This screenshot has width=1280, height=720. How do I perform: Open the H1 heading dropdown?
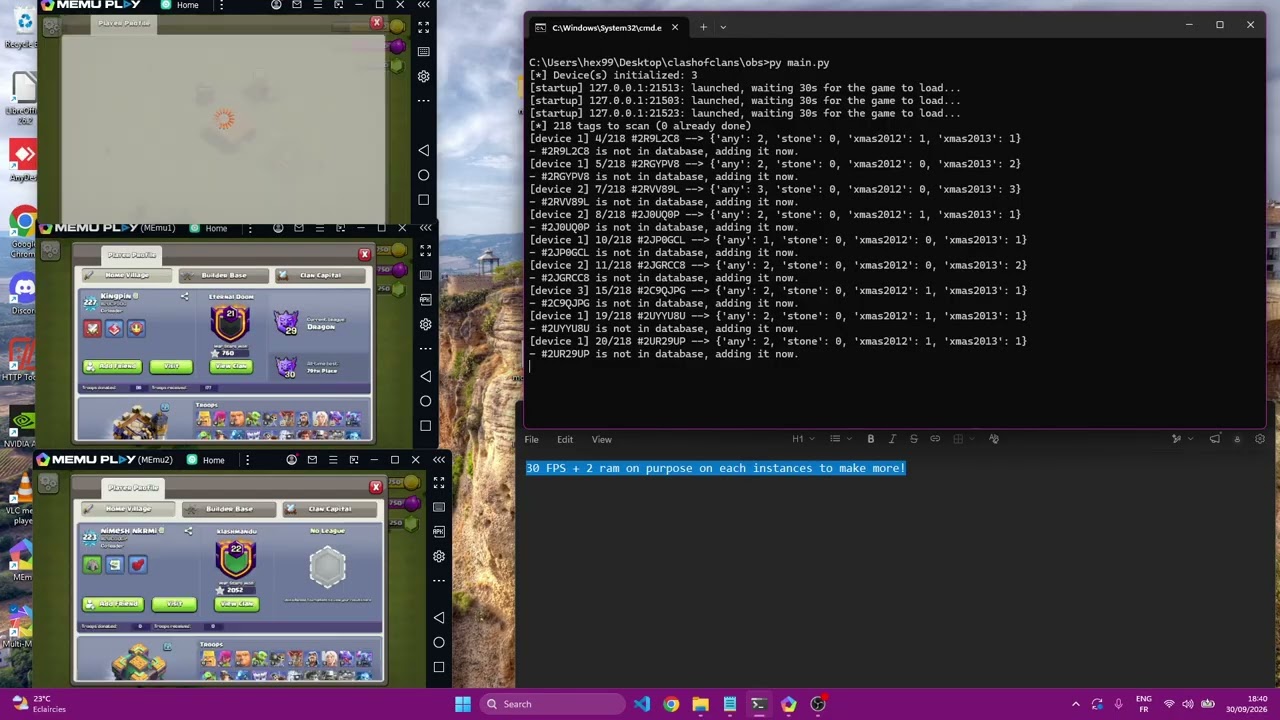click(803, 439)
